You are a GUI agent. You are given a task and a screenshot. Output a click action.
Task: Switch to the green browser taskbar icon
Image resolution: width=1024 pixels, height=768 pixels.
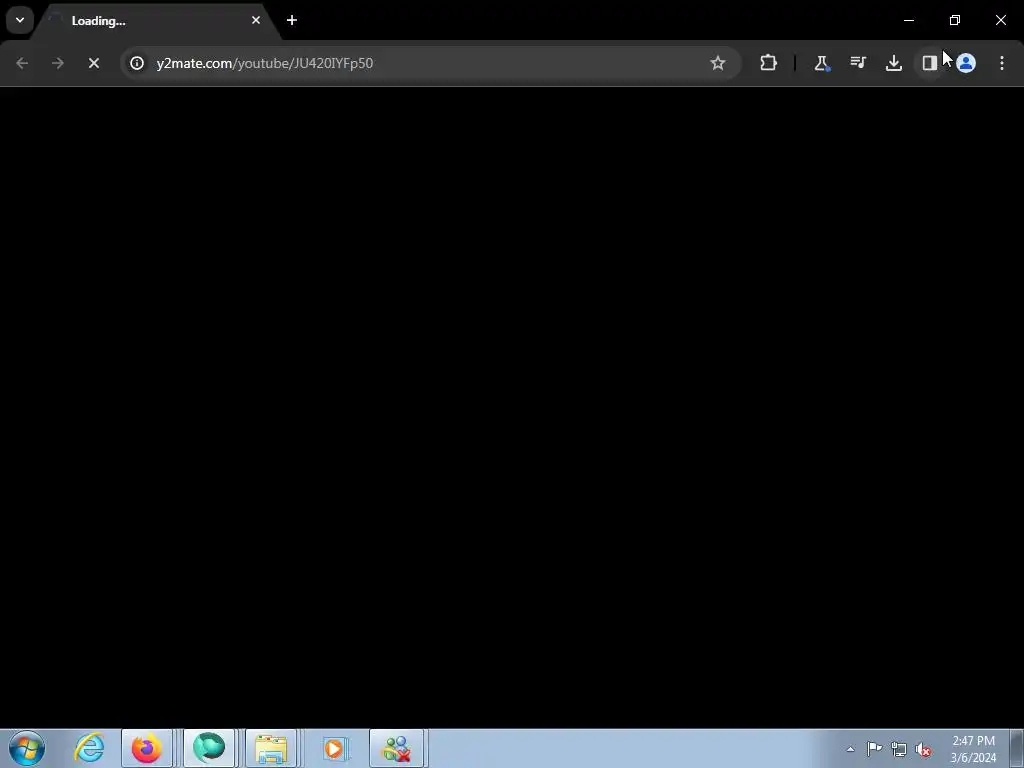click(209, 748)
